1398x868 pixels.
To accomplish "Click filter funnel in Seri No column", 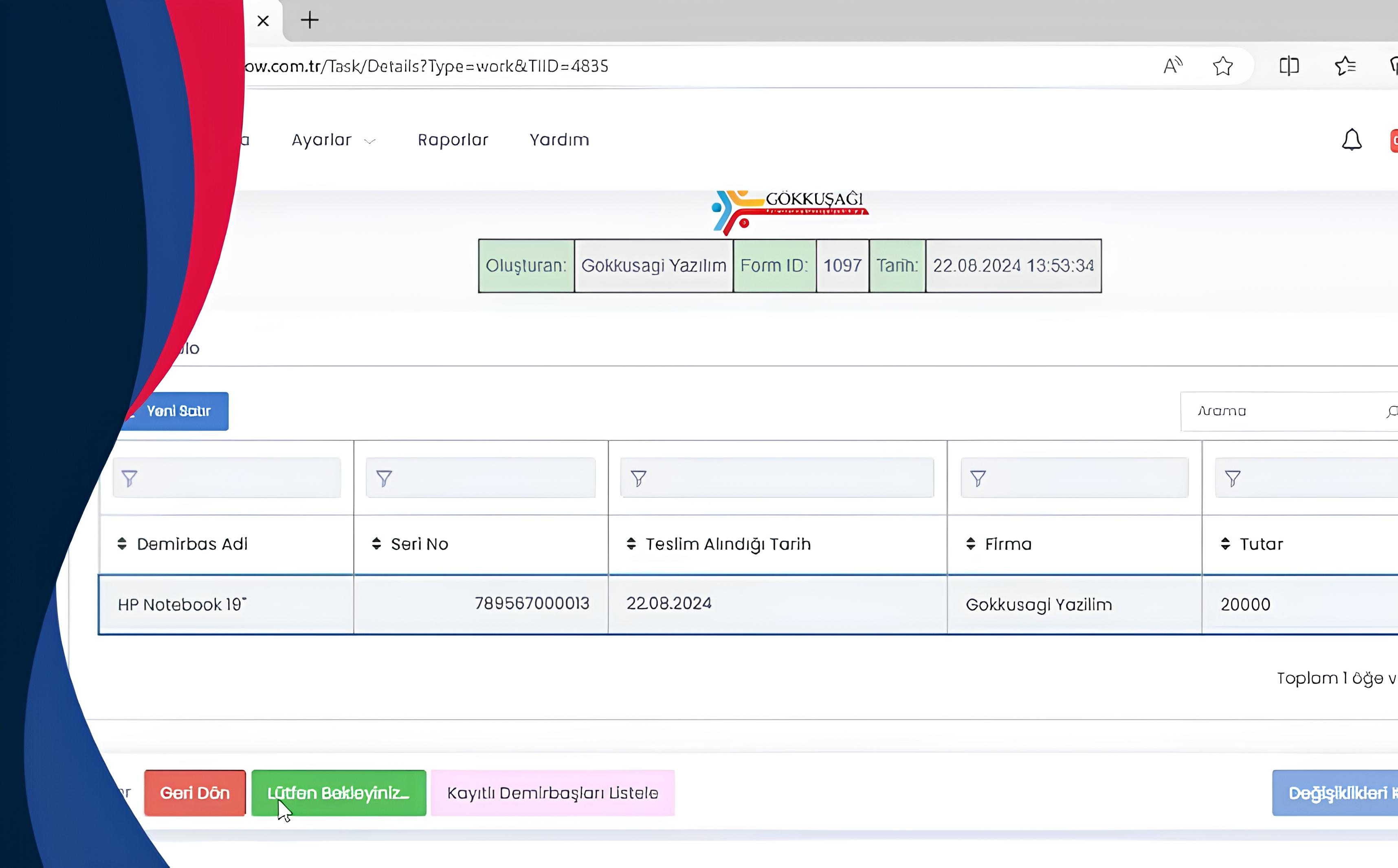I will coord(384,478).
